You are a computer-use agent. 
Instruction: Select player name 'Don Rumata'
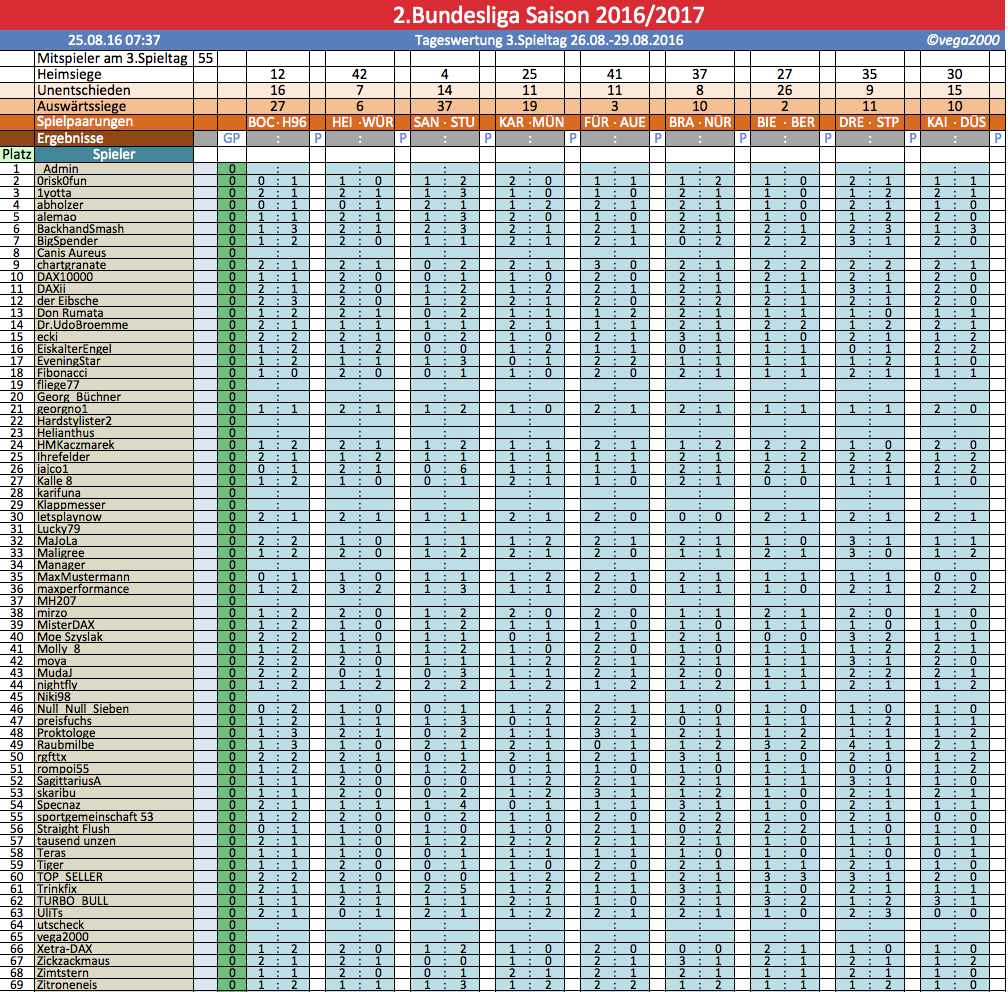[70, 313]
